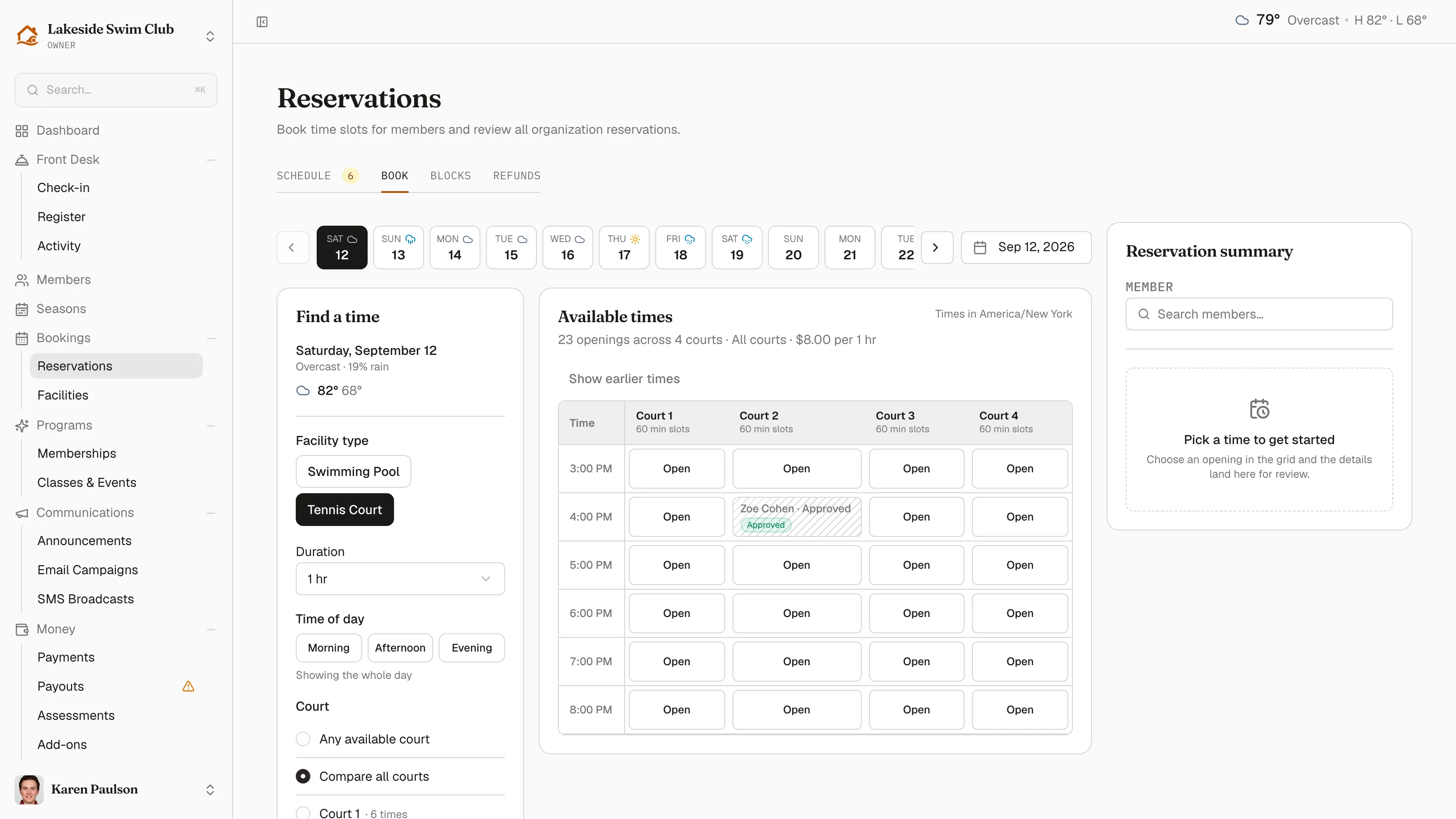Advance dates with right arrow
Screen dimensions: 1456x819
click(x=936, y=248)
